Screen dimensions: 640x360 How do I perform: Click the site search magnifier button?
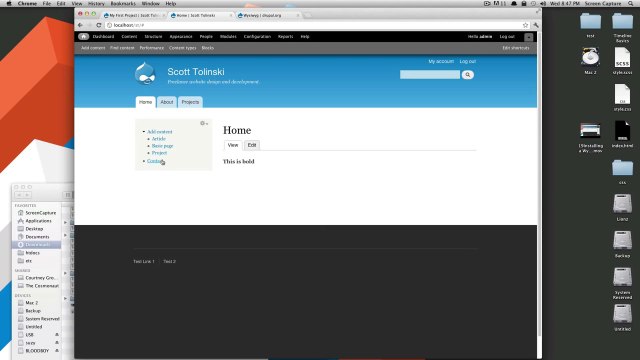468,75
